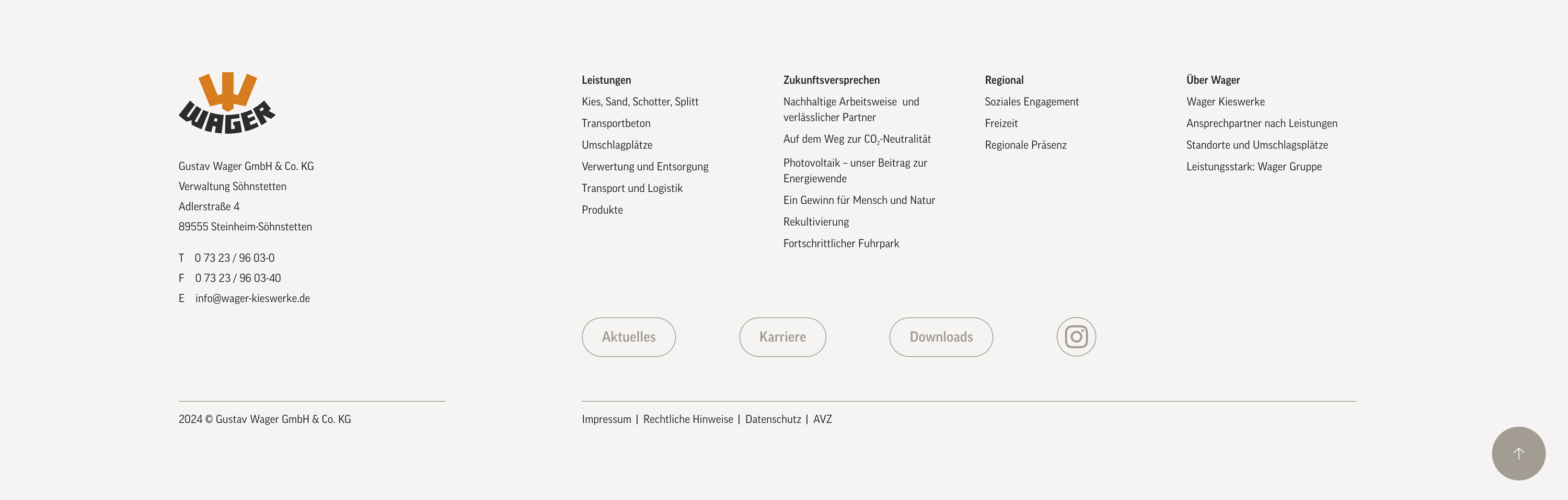Open the Aktuelles button
This screenshot has height=500, width=1568.
point(628,337)
